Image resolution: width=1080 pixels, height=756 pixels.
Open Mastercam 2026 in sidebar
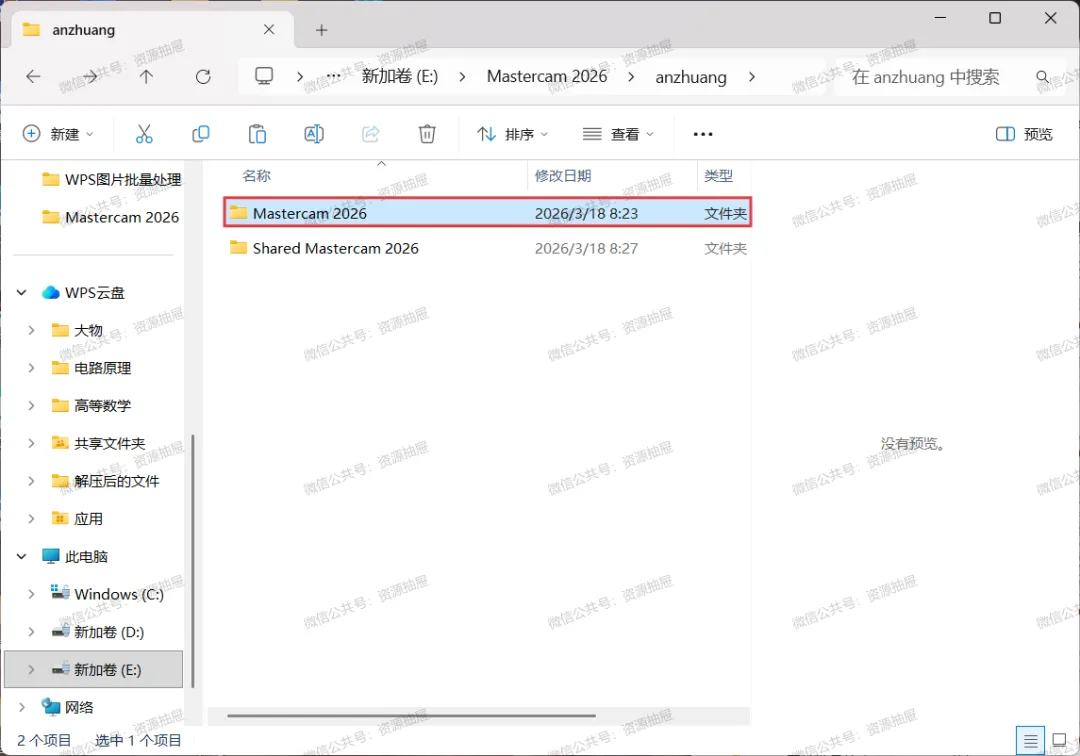111,218
